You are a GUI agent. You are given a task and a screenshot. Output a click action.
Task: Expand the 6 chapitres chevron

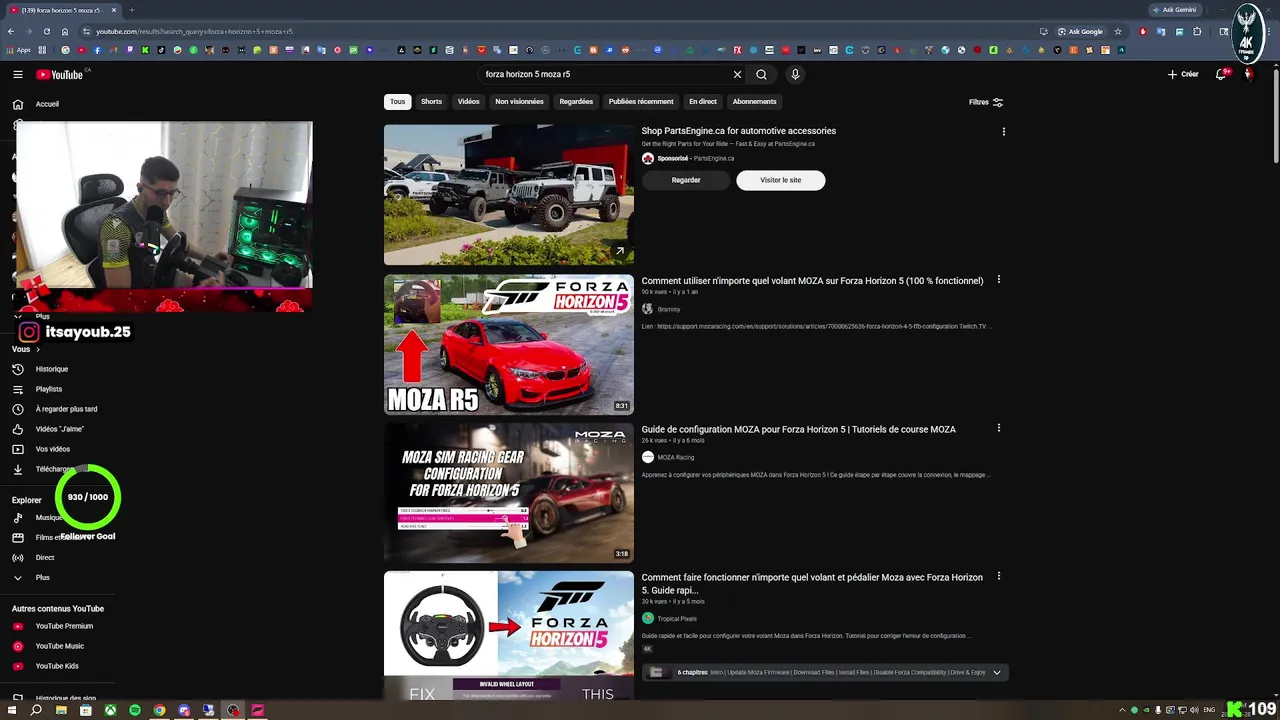(x=996, y=673)
